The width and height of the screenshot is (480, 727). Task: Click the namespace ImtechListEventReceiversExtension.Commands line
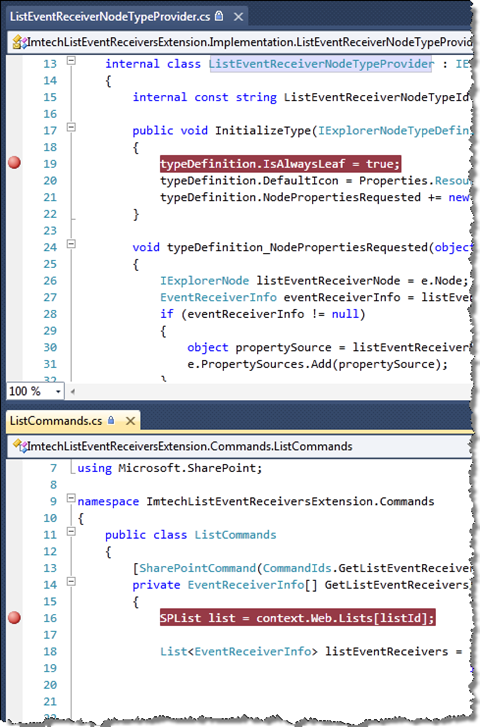click(256, 501)
